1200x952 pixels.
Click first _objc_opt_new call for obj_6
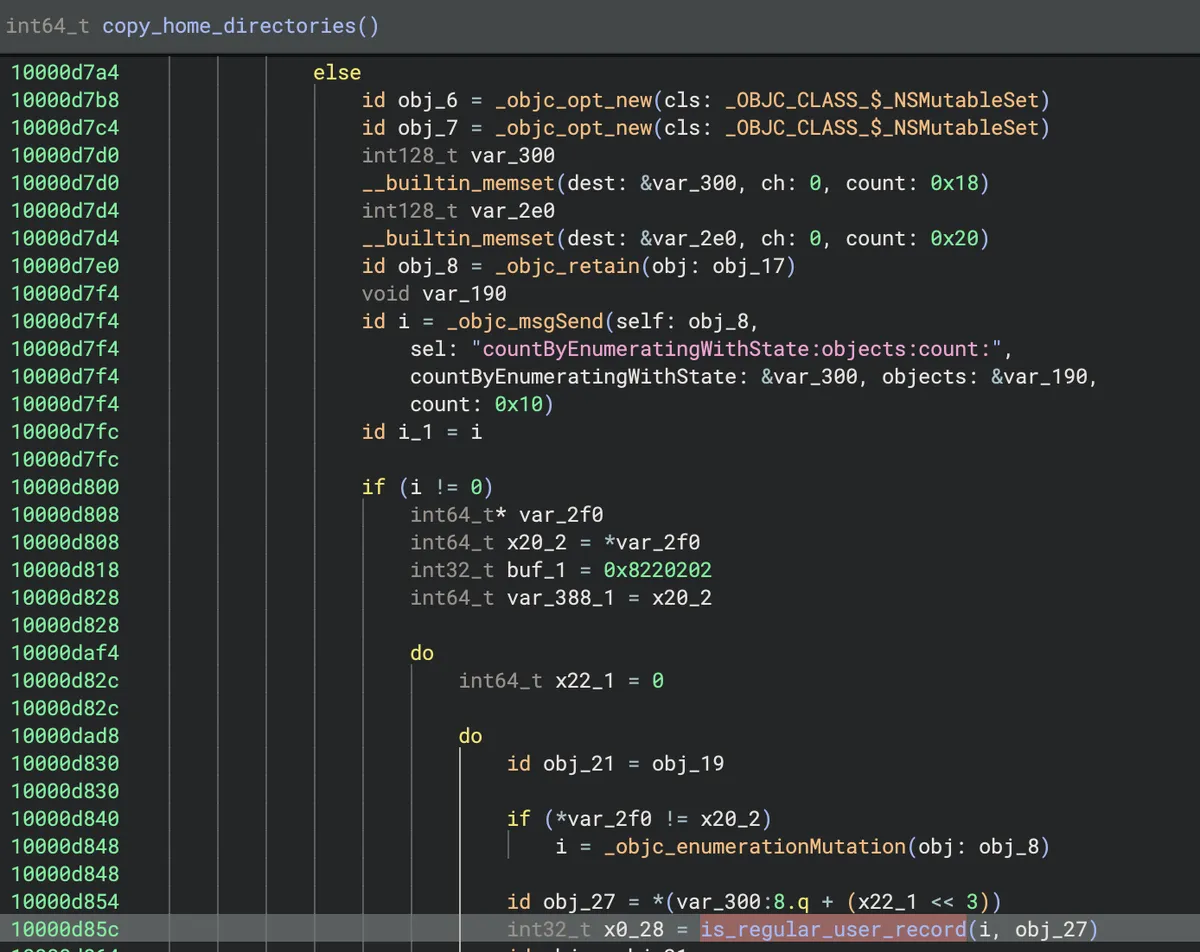pyautogui.click(x=573, y=100)
